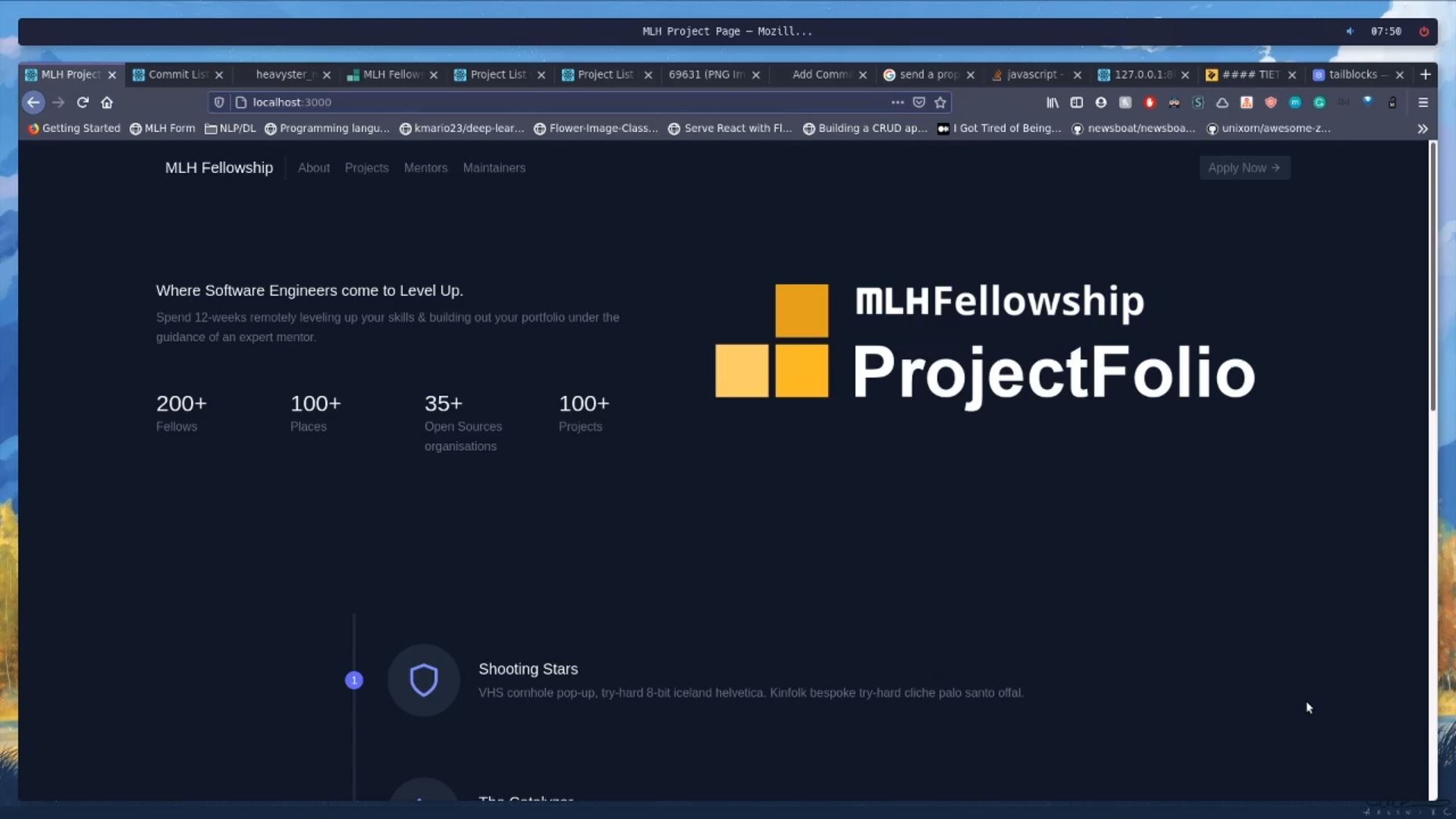Open Firefox Library icon in toolbar

pos(1053,102)
